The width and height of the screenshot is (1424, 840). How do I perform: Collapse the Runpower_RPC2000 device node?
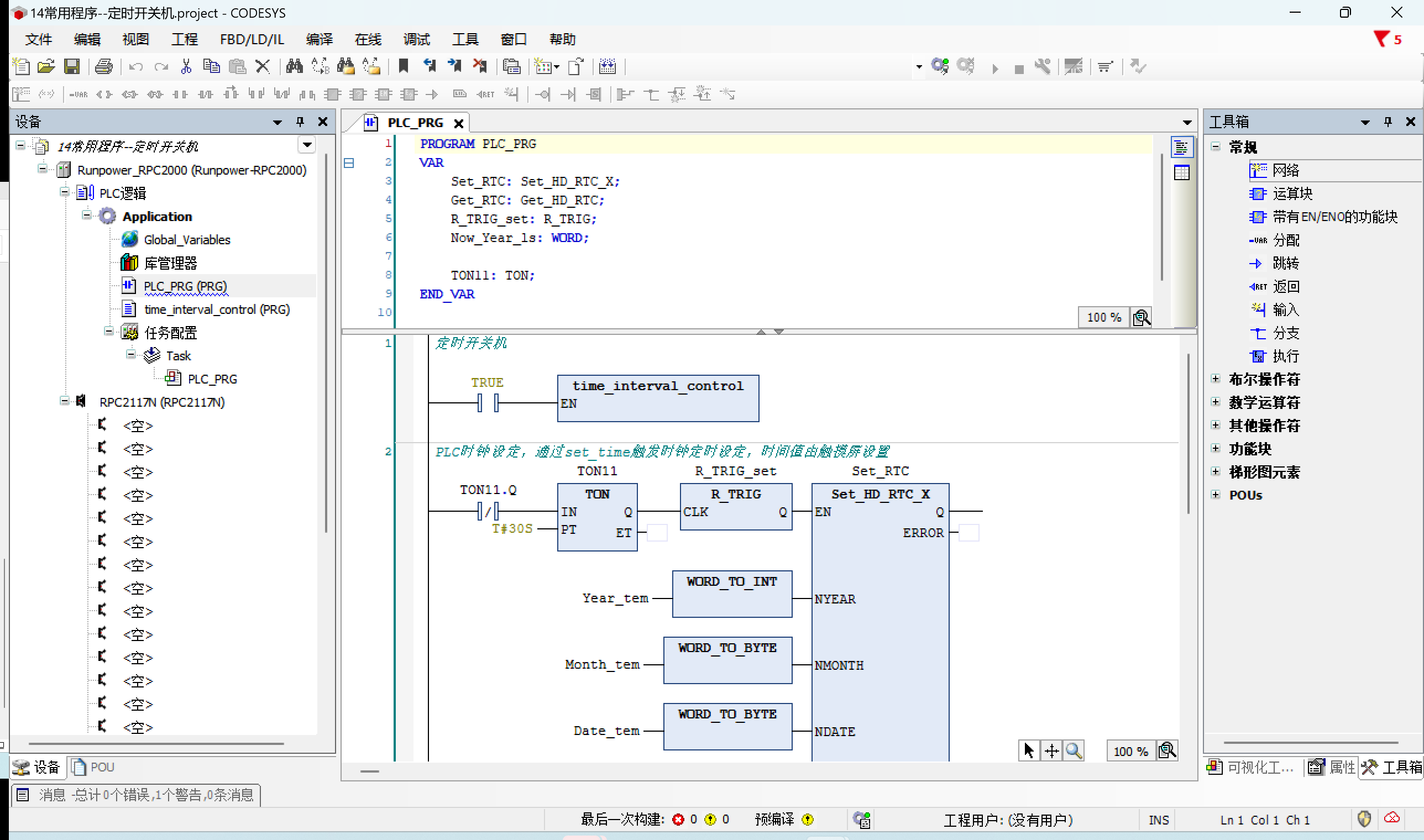(x=43, y=168)
